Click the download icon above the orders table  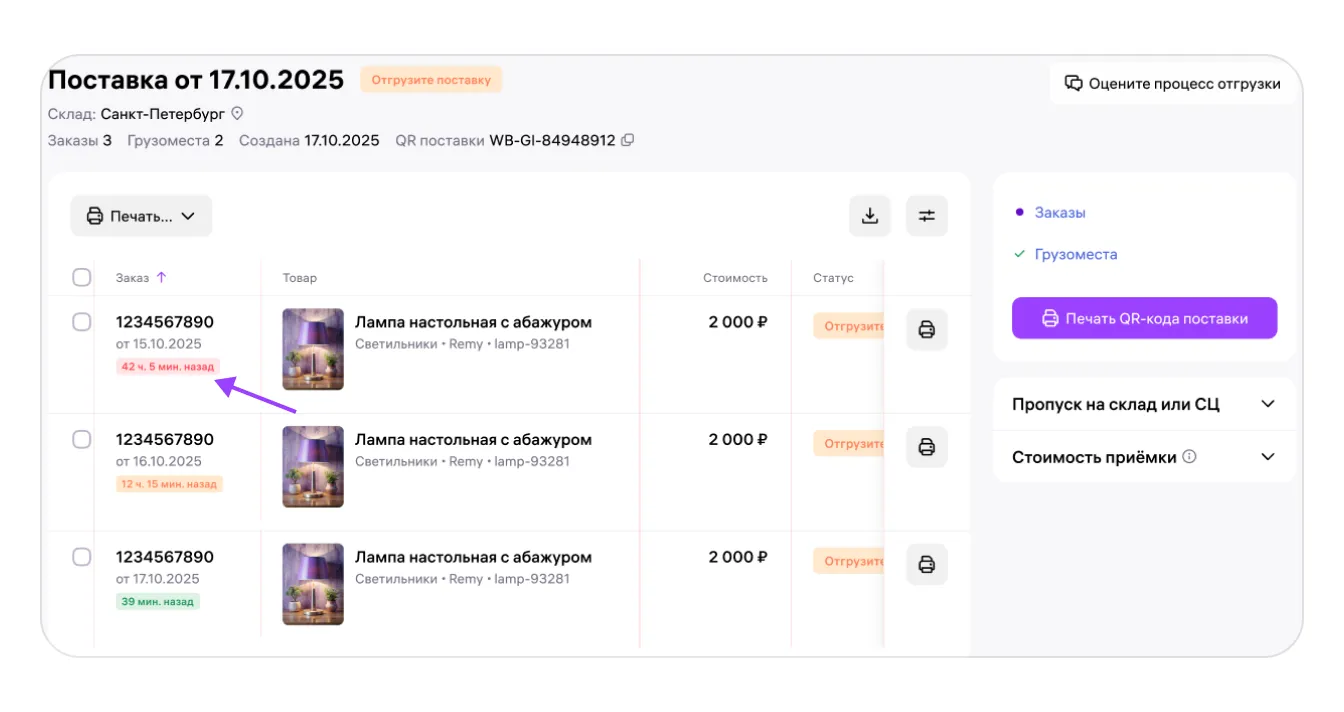[x=869, y=216]
